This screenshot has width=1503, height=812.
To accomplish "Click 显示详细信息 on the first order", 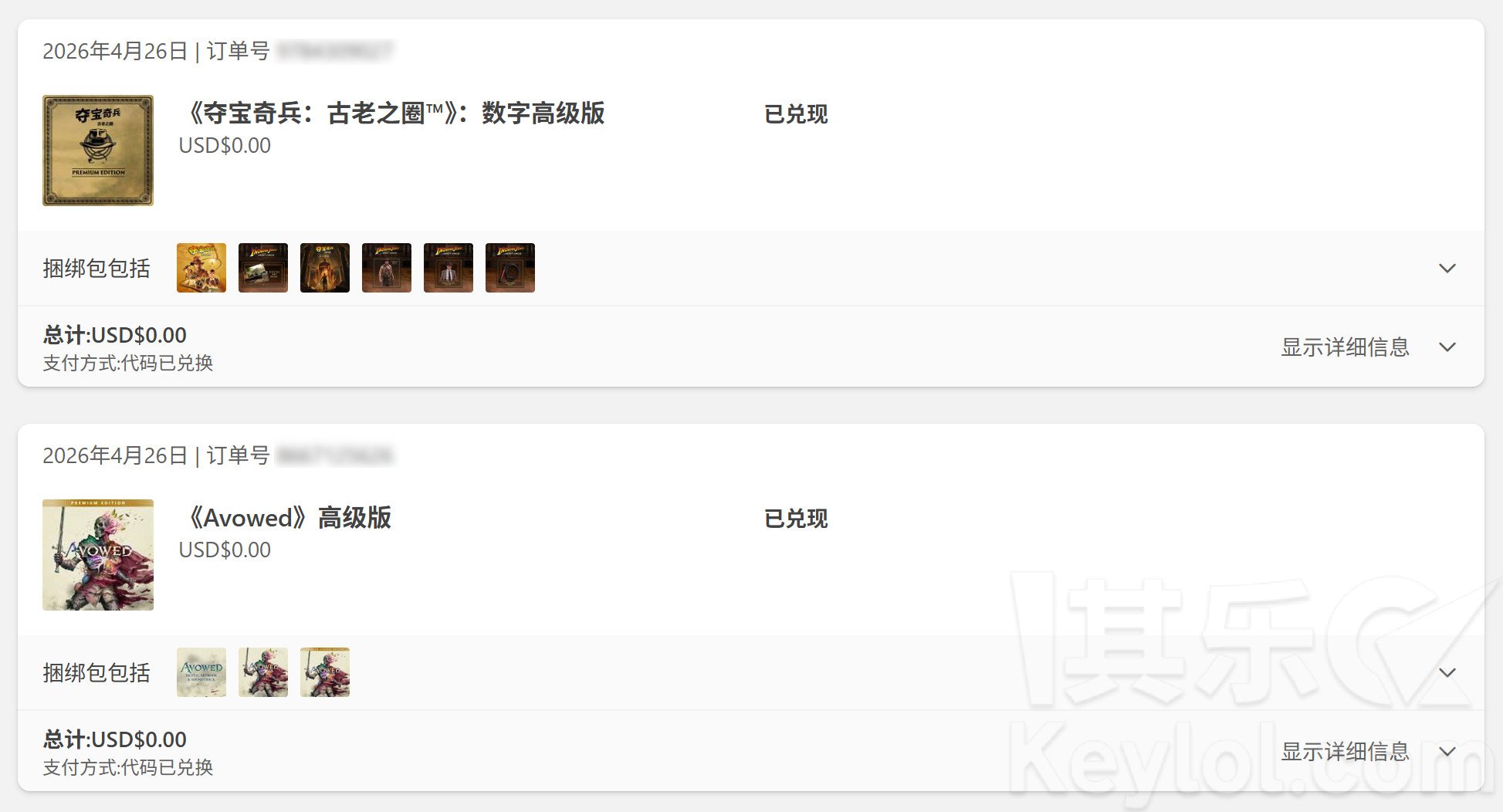I will (x=1346, y=347).
